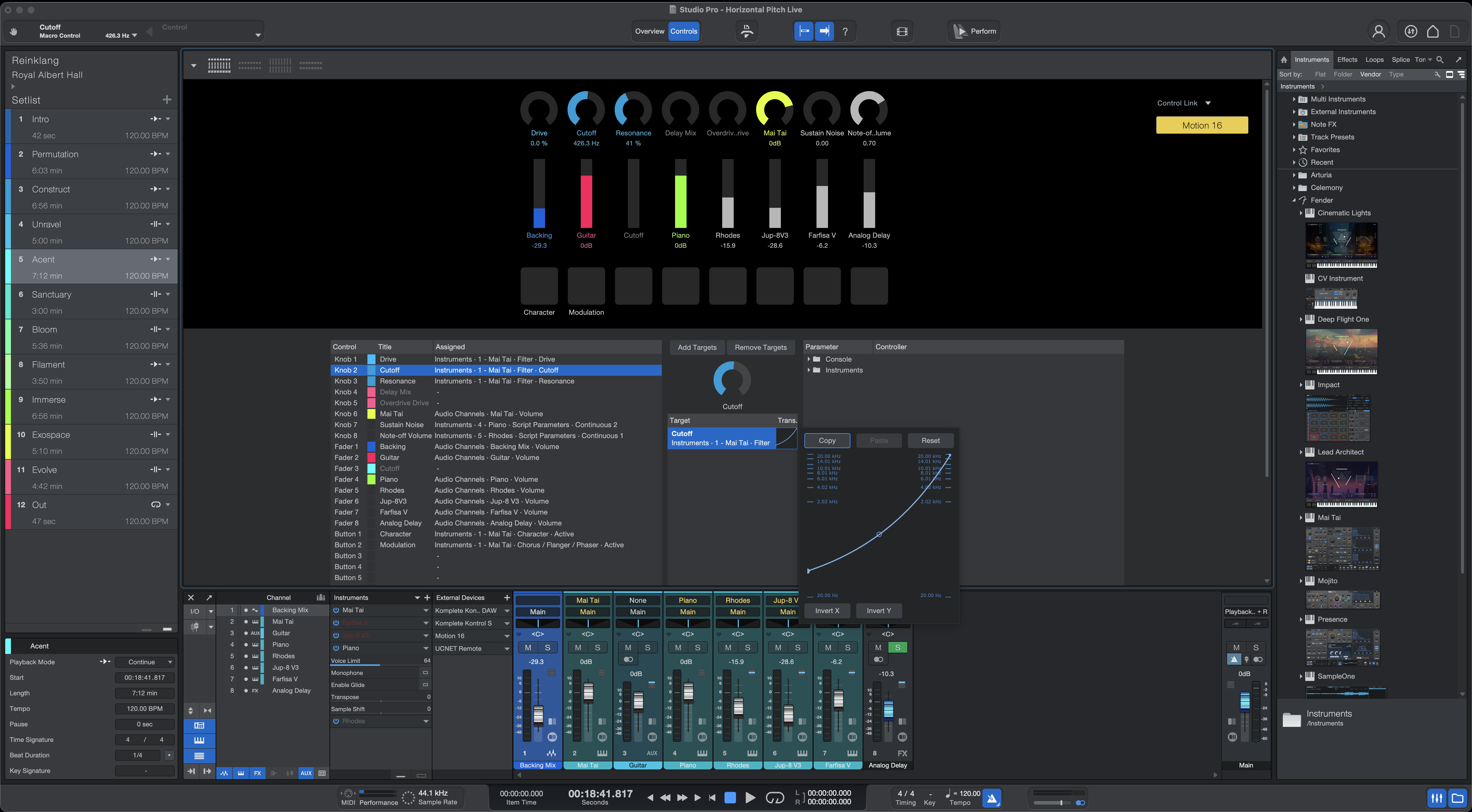Click the browser home icon
The height and width of the screenshot is (812, 1472).
tap(1284, 59)
